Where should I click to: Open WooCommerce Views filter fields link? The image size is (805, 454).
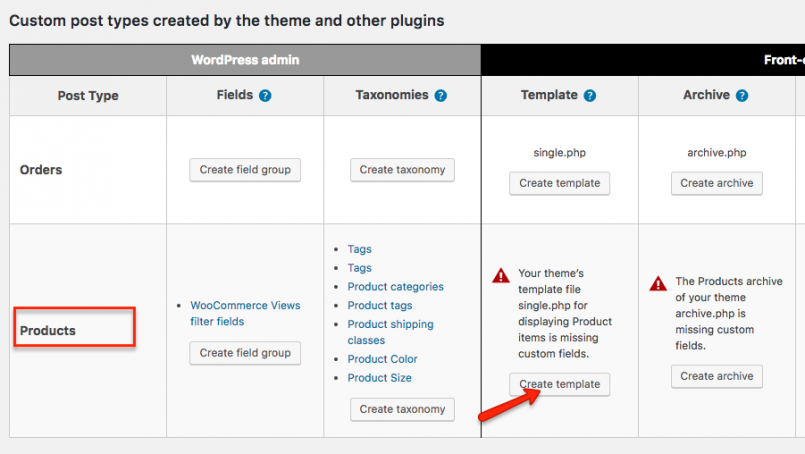(245, 313)
